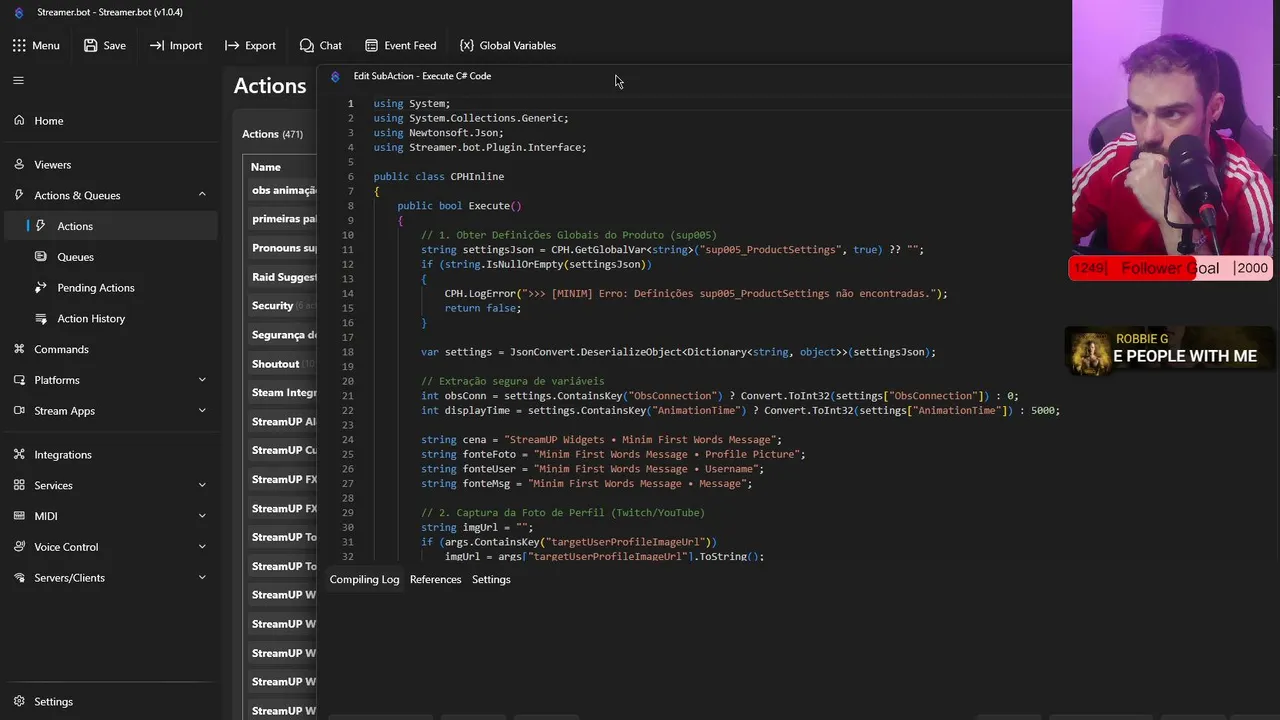Open the Menu grid icon

(x=19, y=45)
